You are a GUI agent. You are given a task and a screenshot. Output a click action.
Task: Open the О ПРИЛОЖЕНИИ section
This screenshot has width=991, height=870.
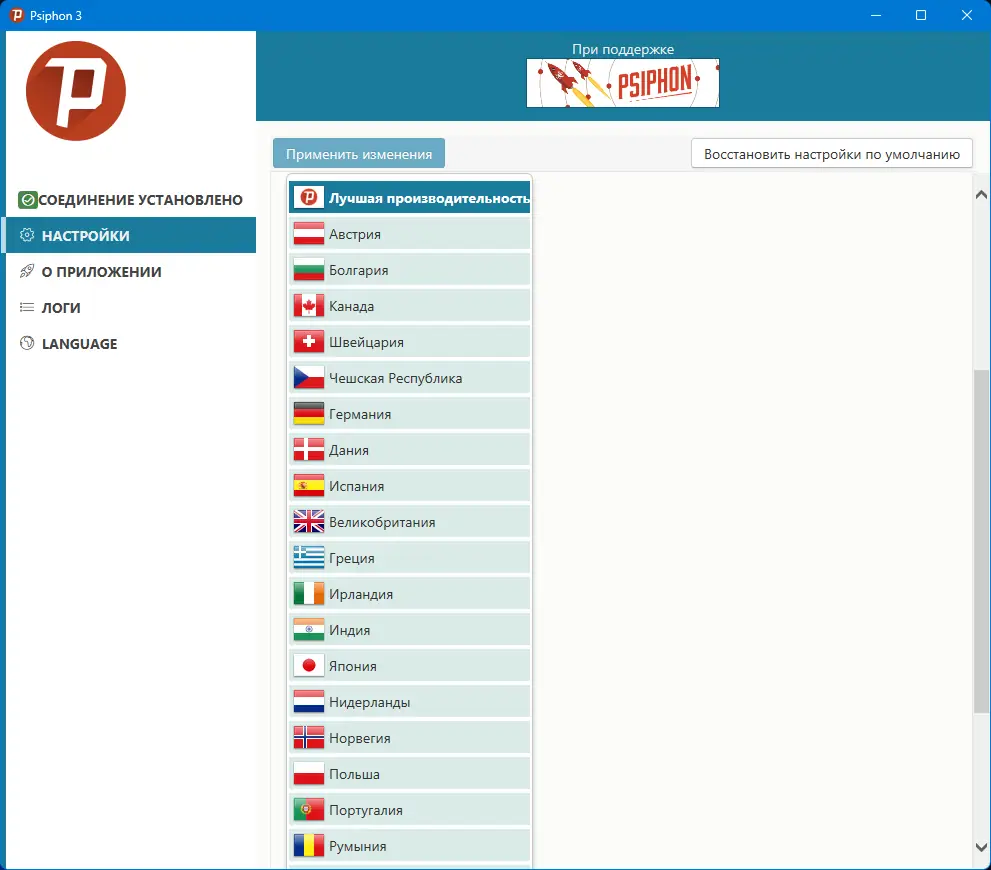tap(98, 271)
